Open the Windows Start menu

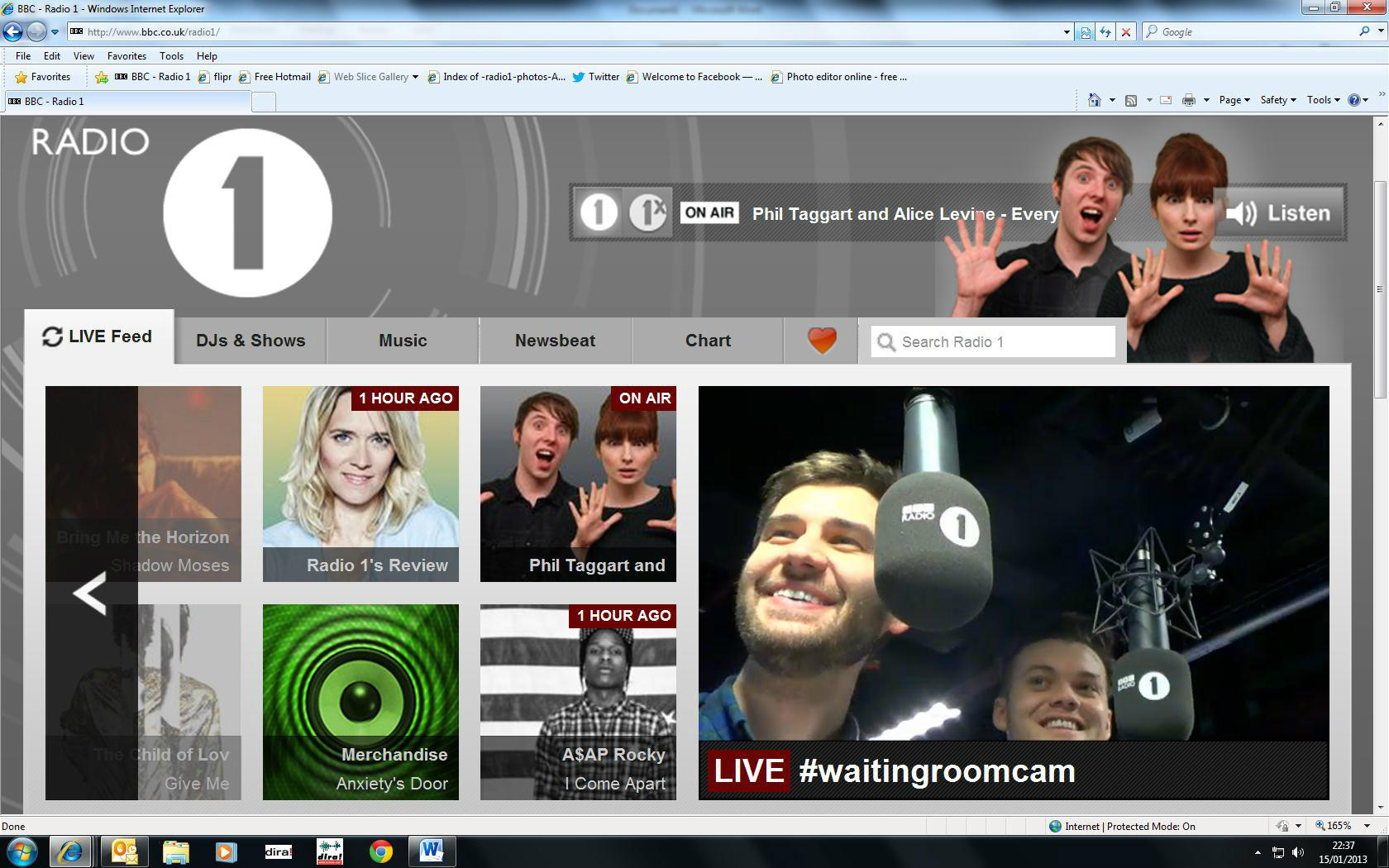21,851
